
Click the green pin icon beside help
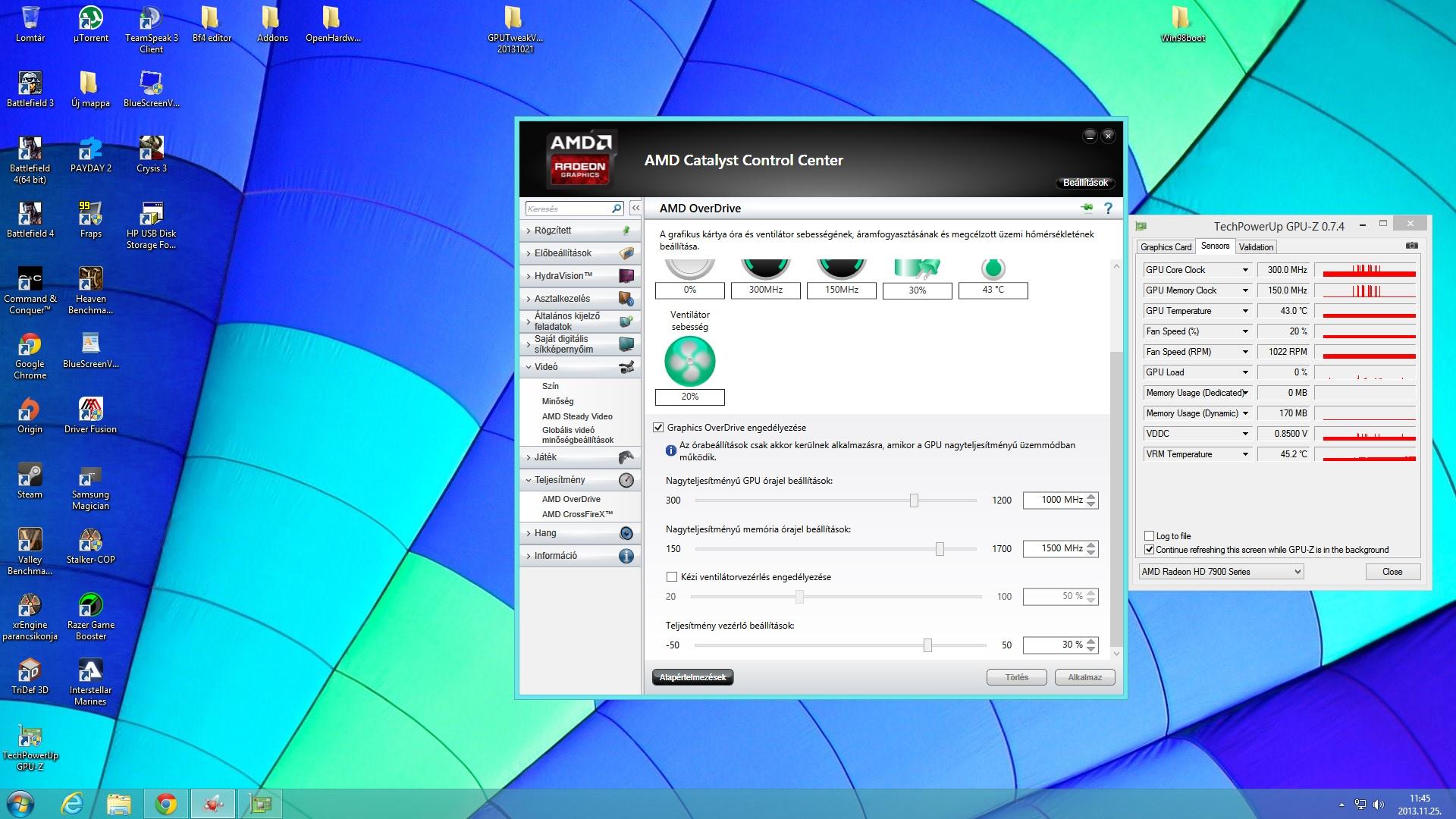point(1087,208)
